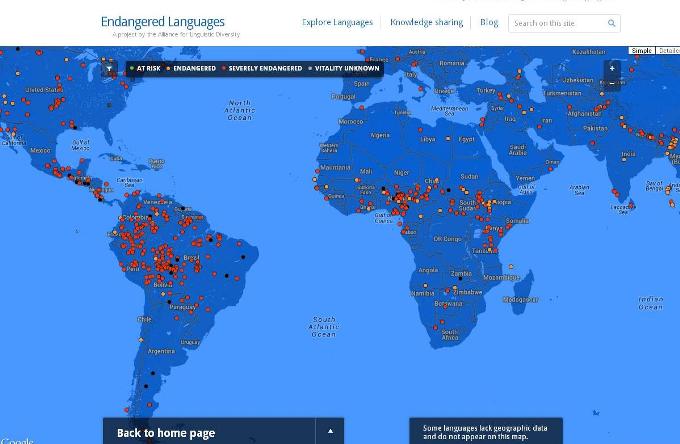This screenshot has width=680, height=444.
Task: Click the Argentina map label
Action: click(x=161, y=351)
